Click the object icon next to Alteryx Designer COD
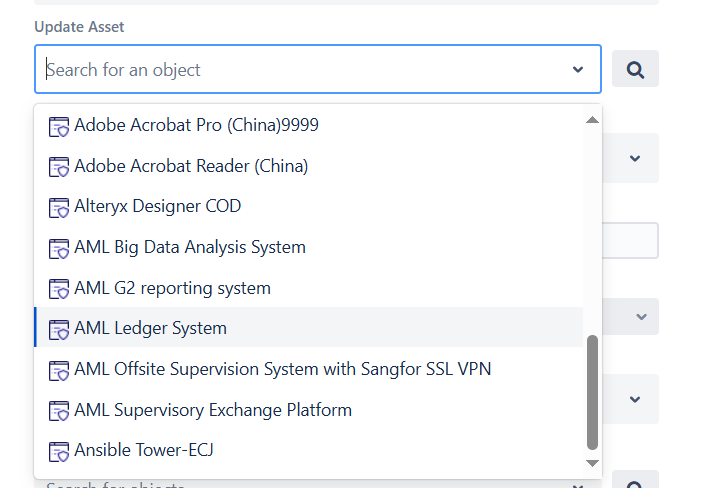Viewport: 708px width, 488px height. (x=59, y=208)
